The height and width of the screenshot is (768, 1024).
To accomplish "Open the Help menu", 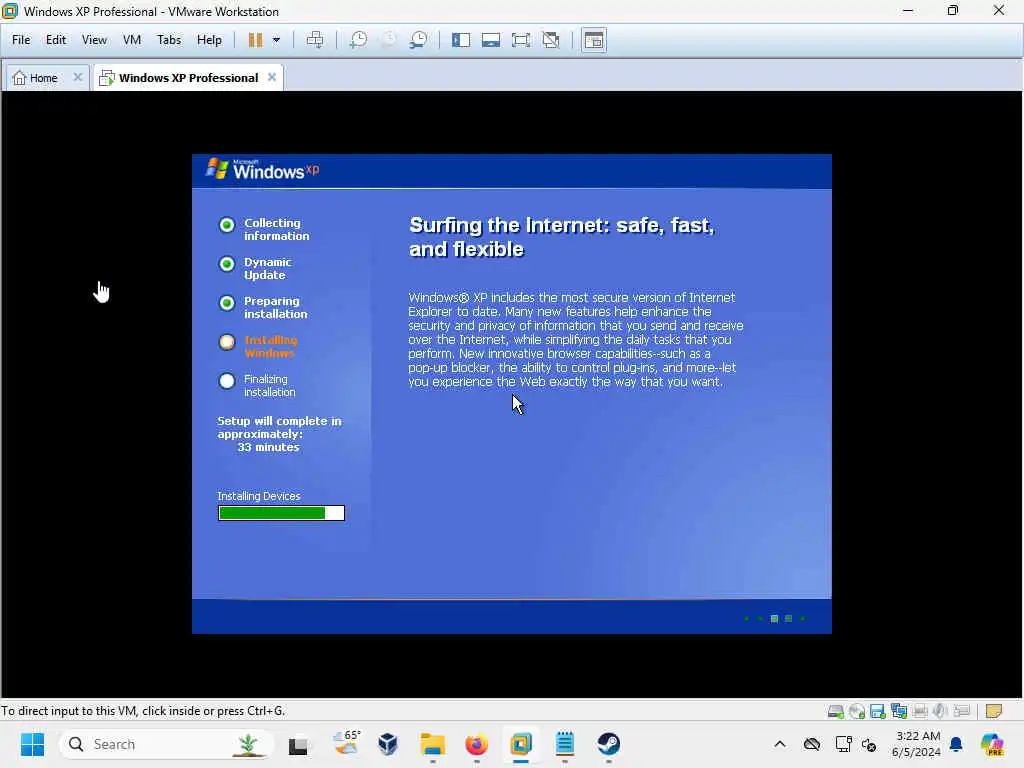I will click(209, 40).
